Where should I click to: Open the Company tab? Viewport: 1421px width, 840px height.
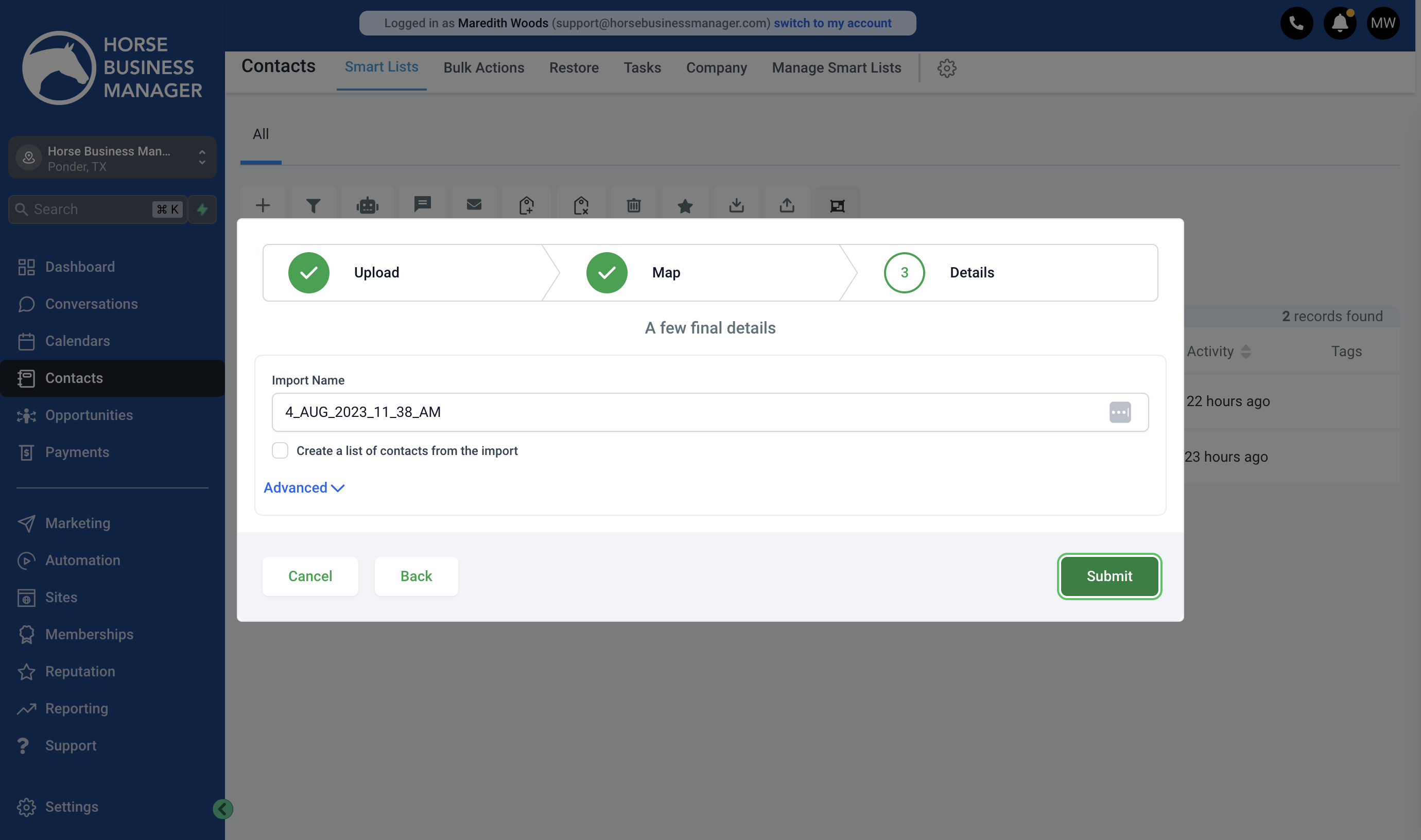pos(716,68)
